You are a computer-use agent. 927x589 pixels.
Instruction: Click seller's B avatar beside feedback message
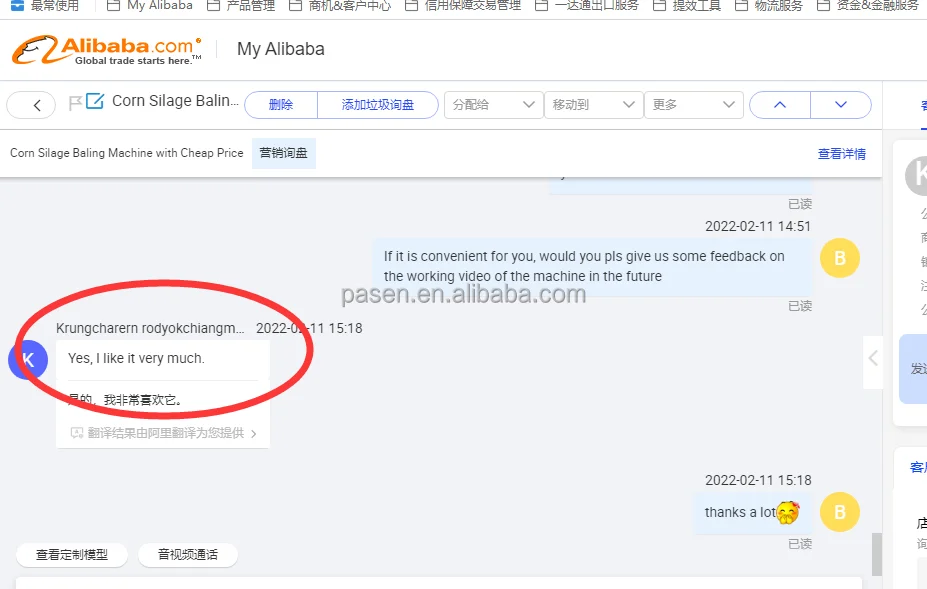[x=840, y=258]
